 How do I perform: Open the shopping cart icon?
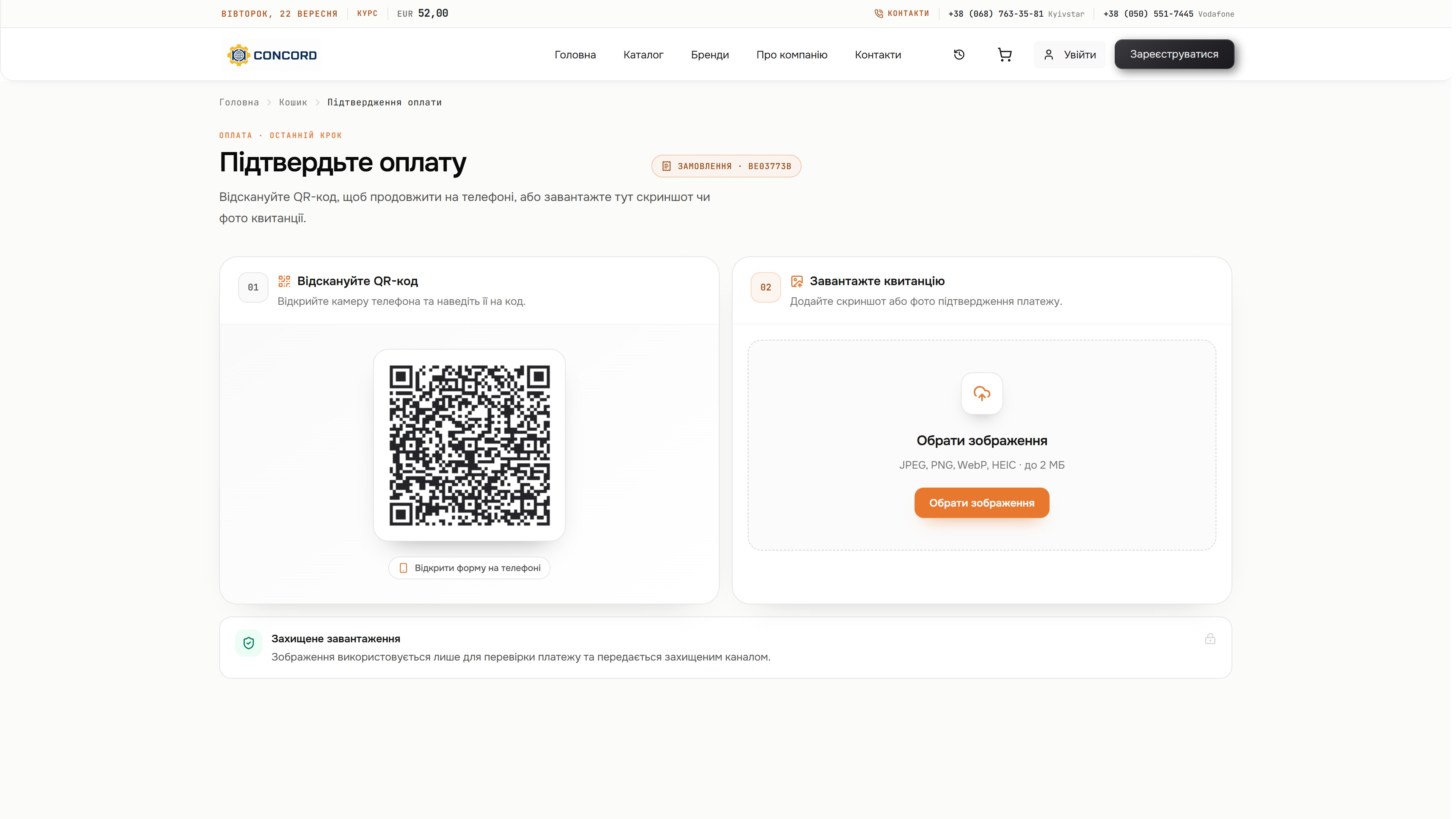coord(1004,55)
